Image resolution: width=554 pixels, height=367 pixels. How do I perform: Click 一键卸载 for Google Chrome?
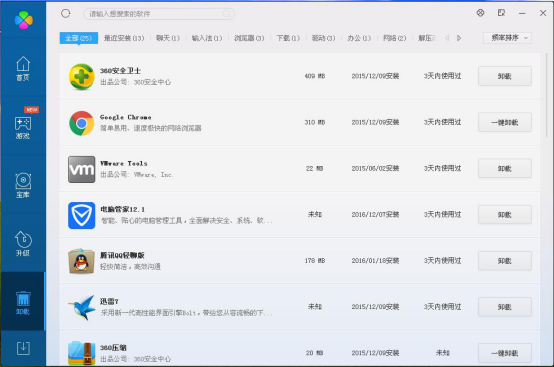point(505,122)
